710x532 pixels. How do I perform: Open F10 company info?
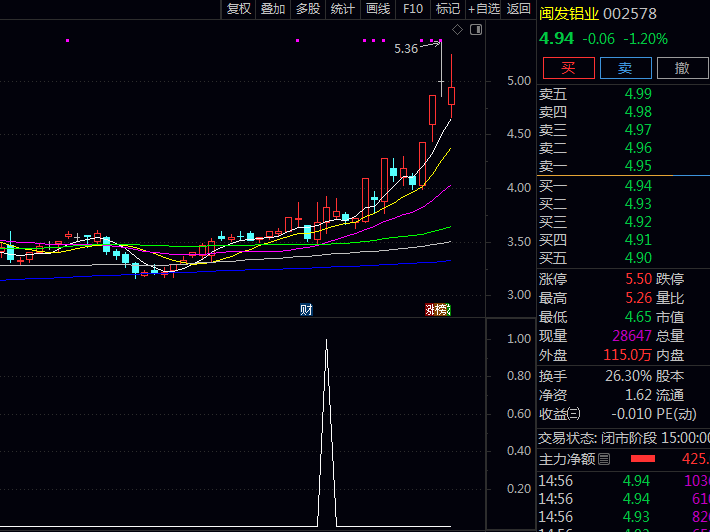pyautogui.click(x=413, y=9)
